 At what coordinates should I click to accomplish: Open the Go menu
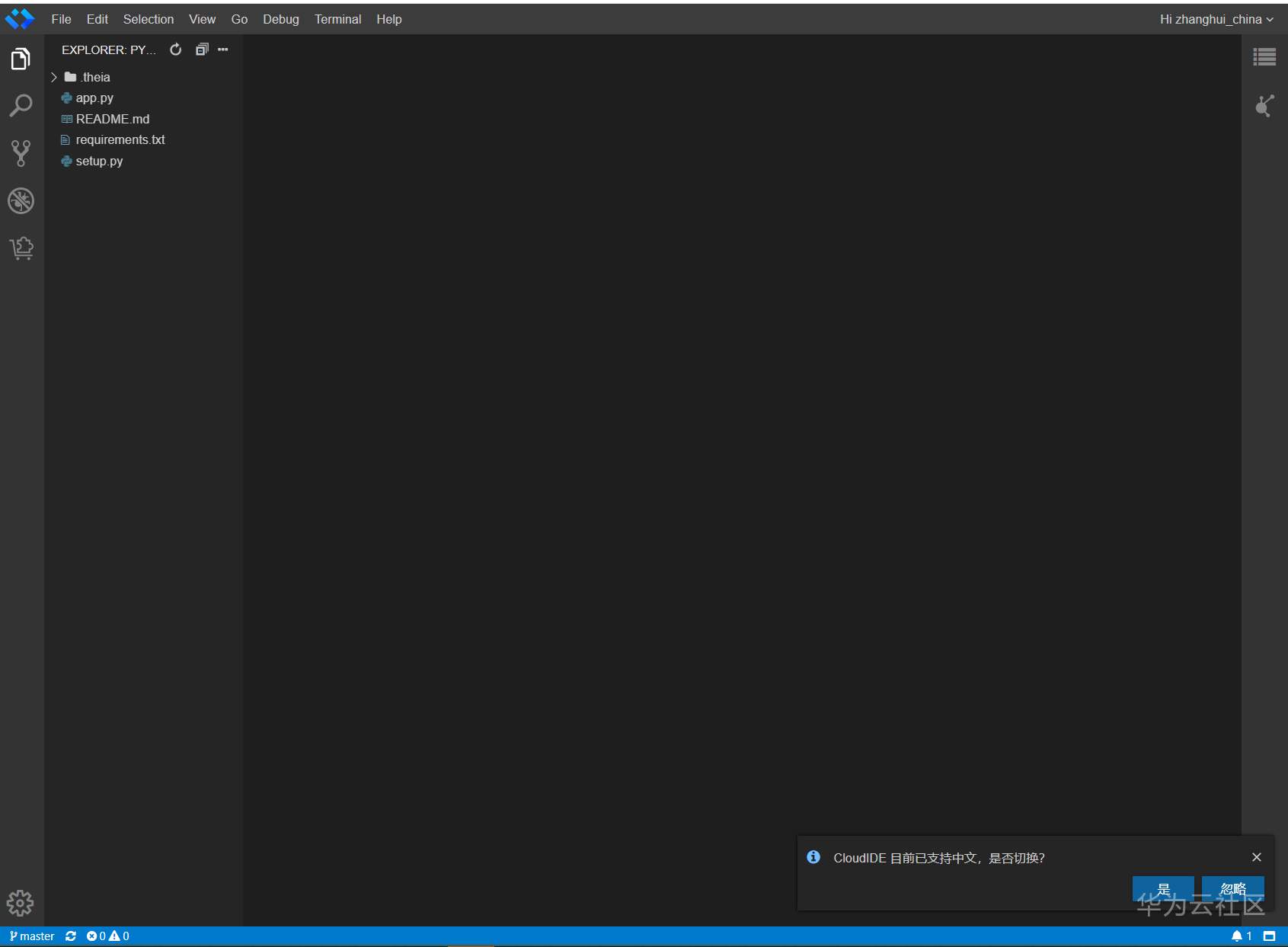tap(240, 19)
